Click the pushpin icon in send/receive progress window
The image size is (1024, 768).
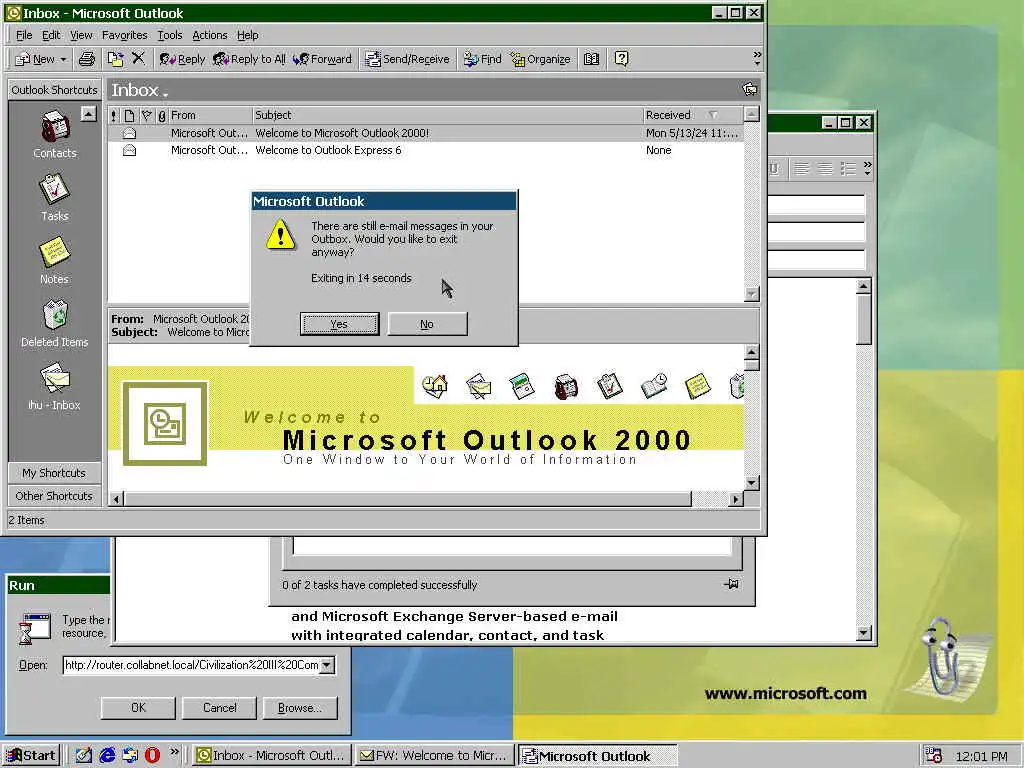[x=731, y=584]
